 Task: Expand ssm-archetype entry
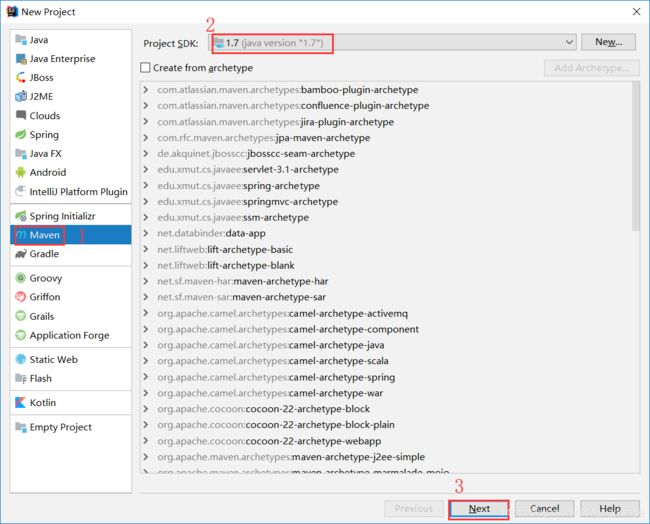point(146,217)
